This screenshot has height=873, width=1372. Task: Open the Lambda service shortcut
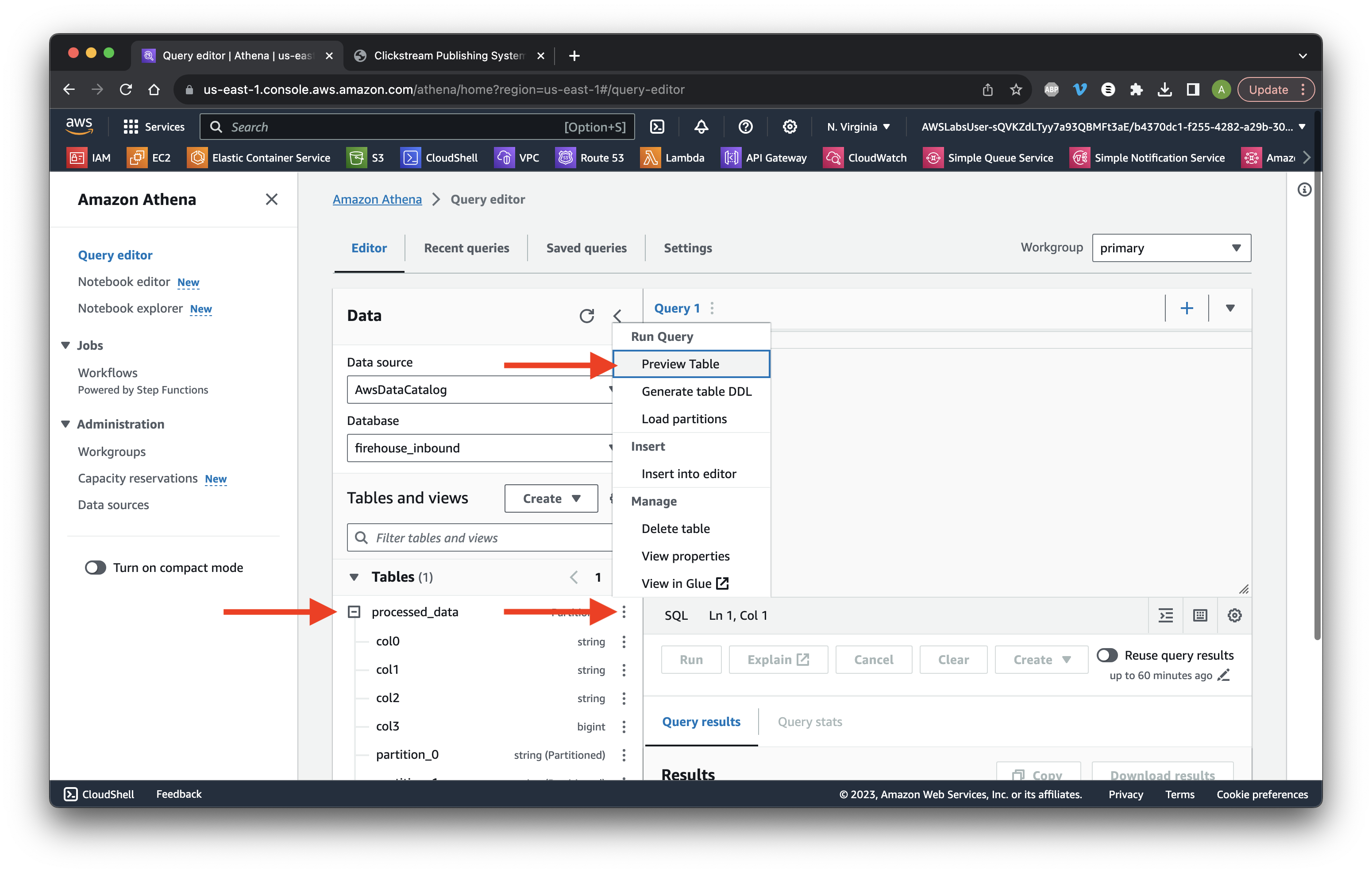(x=672, y=158)
